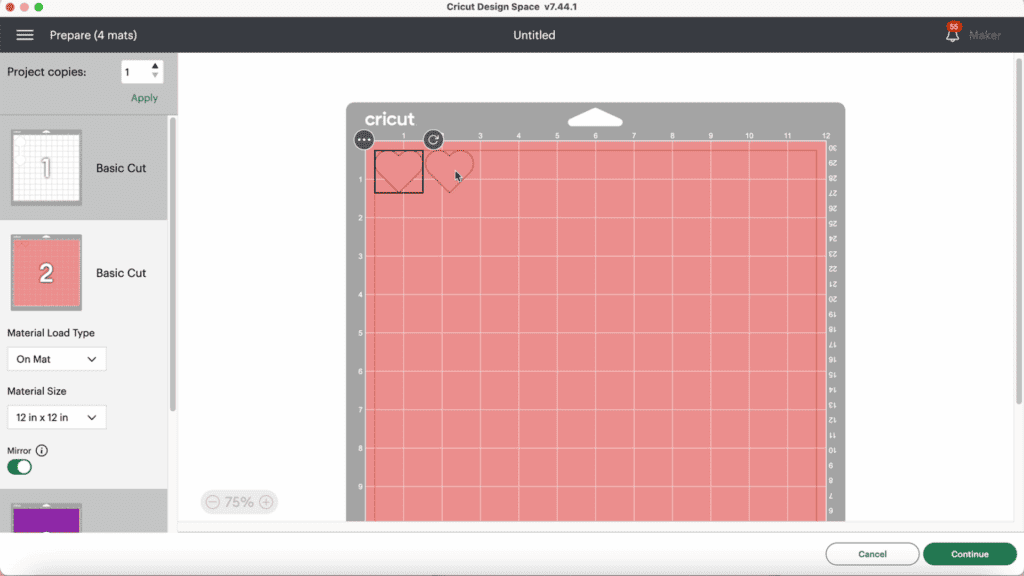Select the pink mat 2 thumbnail

click(46, 272)
